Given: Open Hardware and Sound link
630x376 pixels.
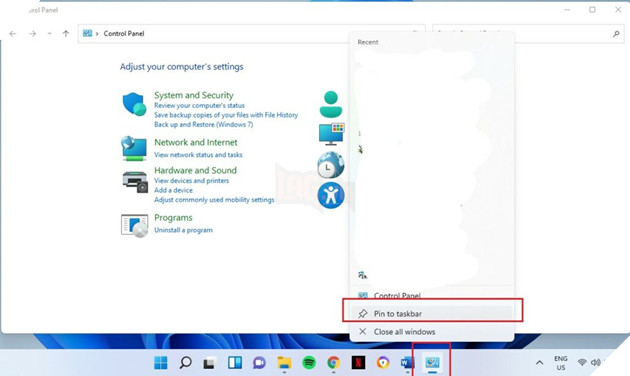Looking at the screenshot, I should pyautogui.click(x=195, y=170).
